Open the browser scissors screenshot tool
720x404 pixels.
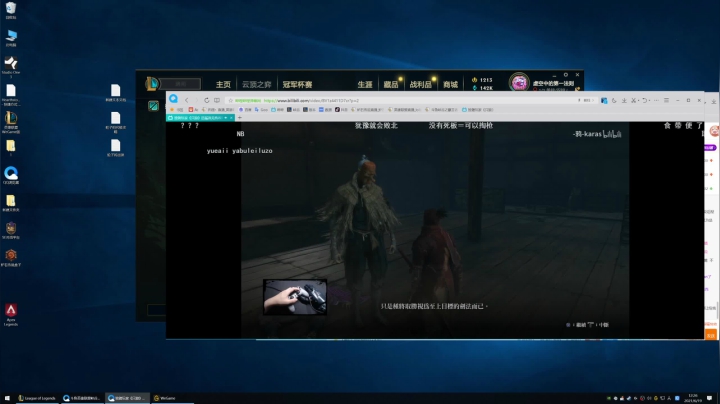click(x=634, y=100)
